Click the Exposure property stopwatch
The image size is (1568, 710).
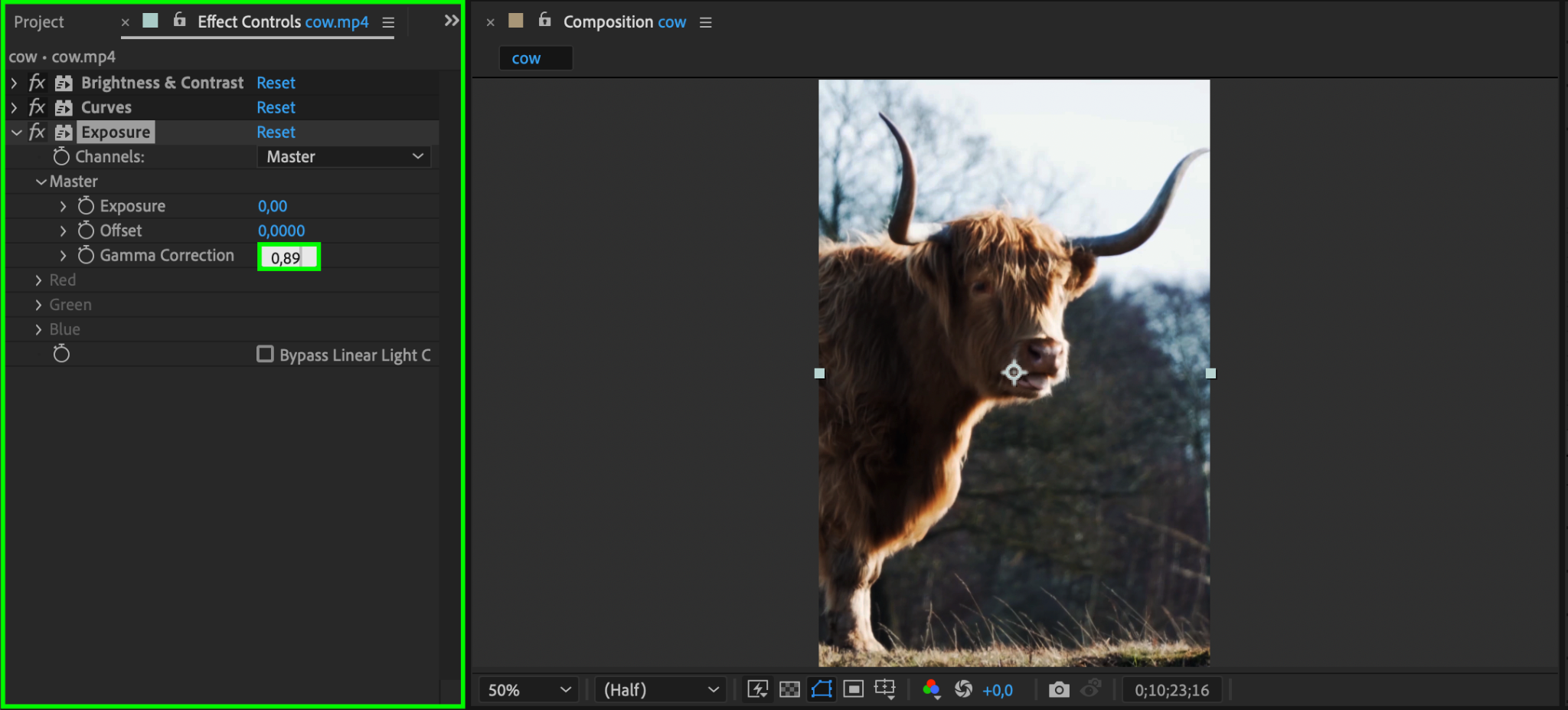click(86, 206)
